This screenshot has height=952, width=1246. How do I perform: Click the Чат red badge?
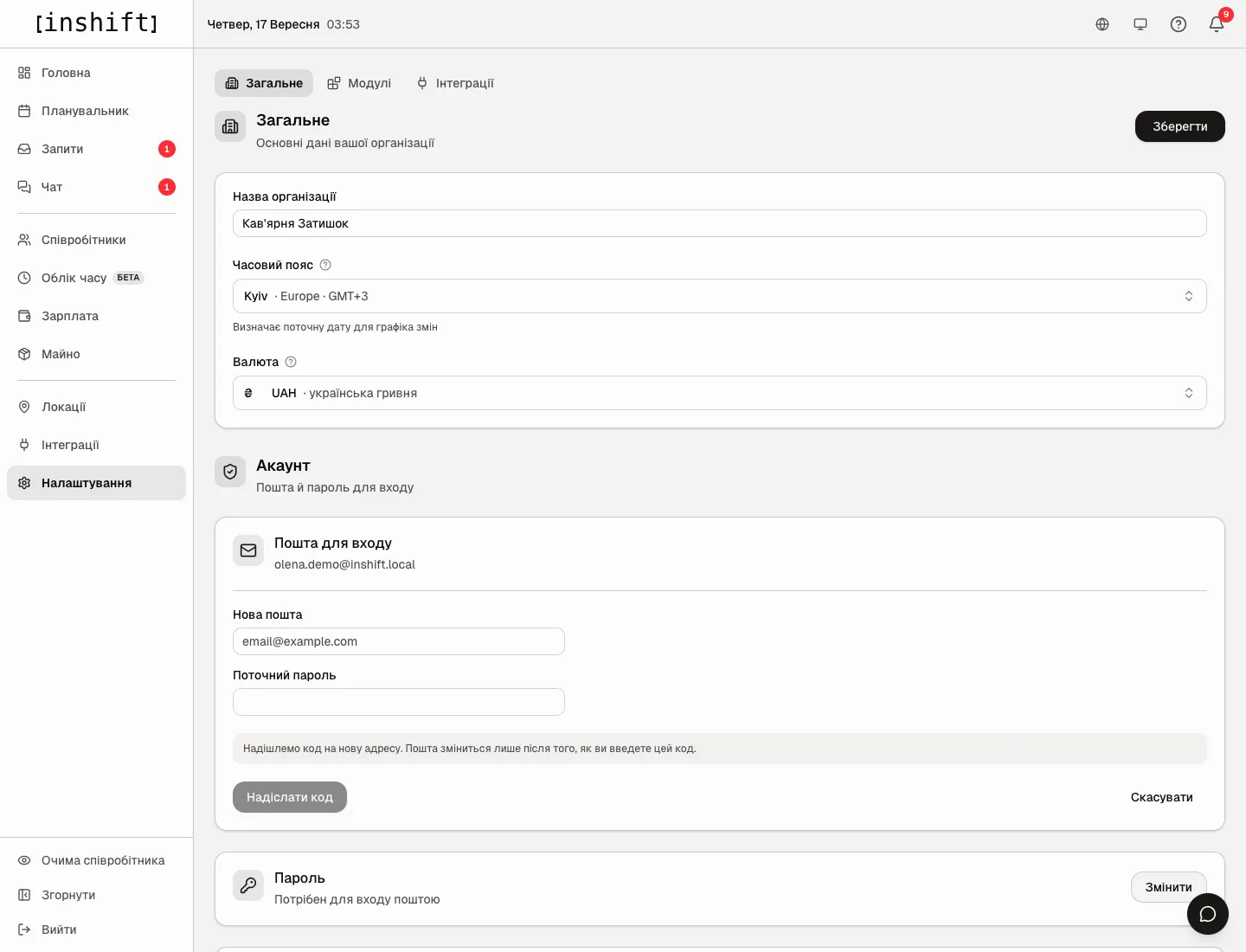(167, 187)
